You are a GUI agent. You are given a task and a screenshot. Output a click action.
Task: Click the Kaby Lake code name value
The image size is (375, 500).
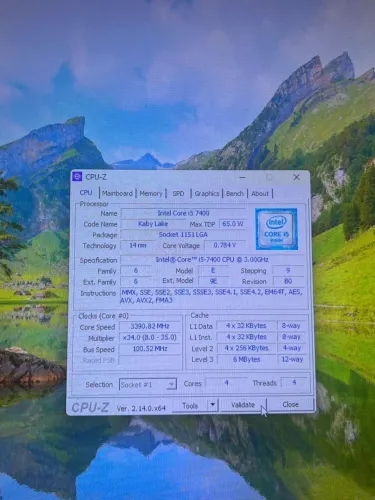153,224
